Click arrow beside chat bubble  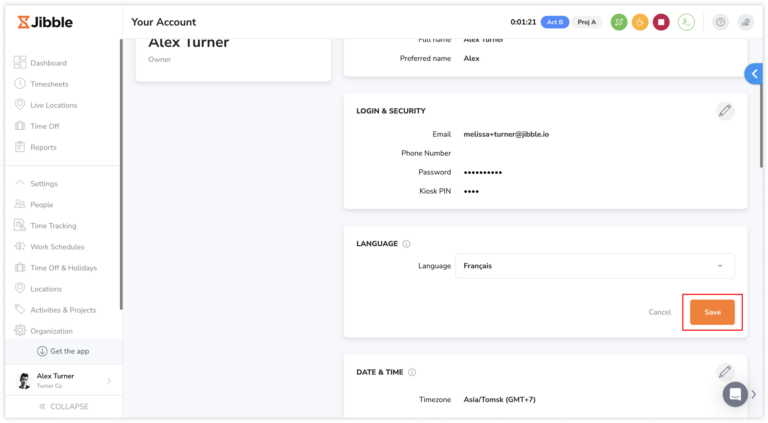(x=754, y=395)
